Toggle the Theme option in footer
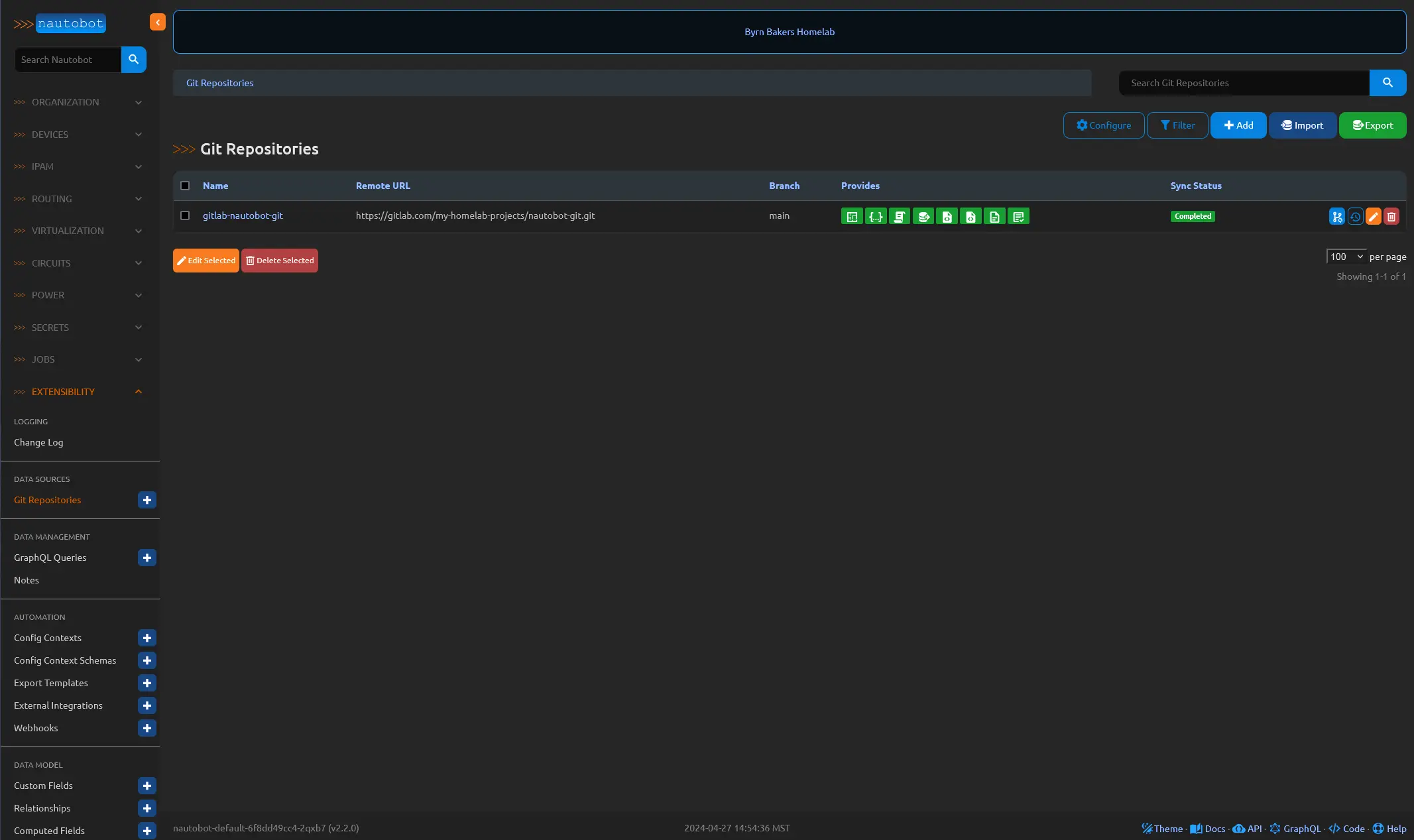 [x=1161, y=828]
